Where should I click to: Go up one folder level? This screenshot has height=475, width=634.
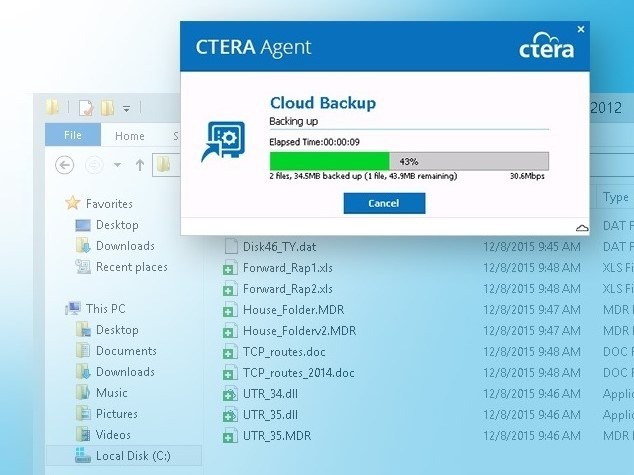140,165
